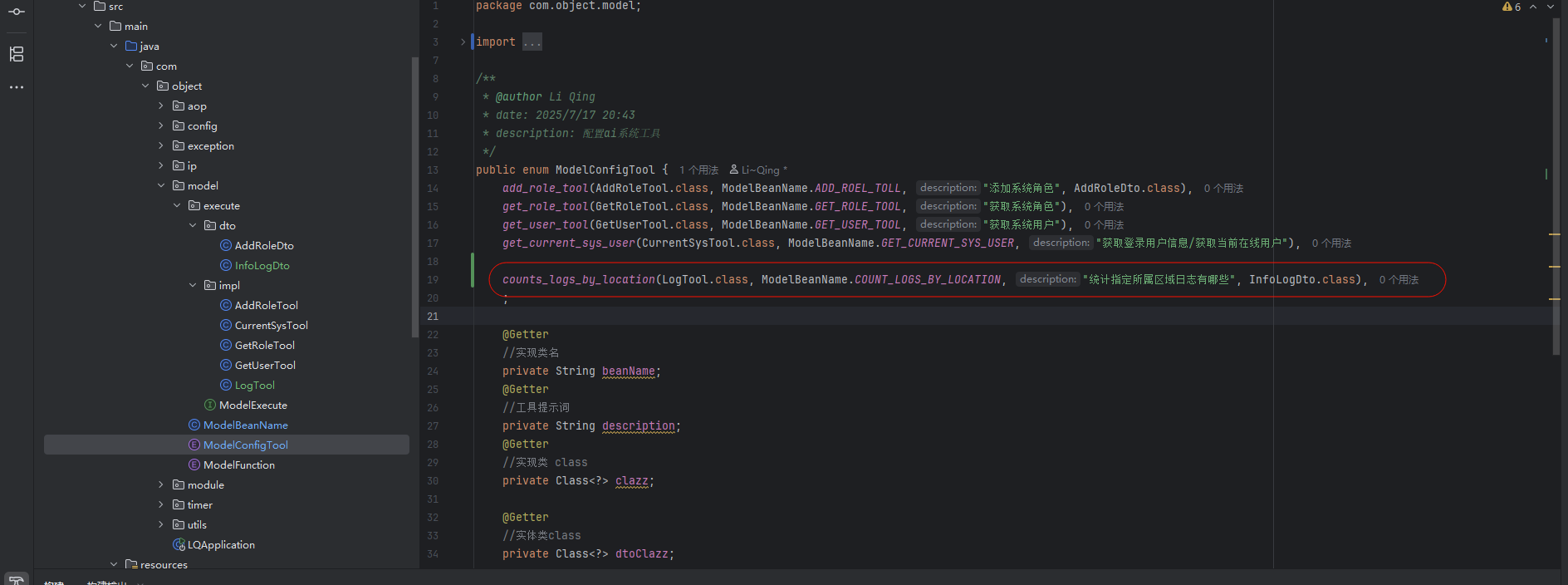Jump to previous highlighted error arrow
This screenshot has width=1568, height=585.
point(1533,7)
